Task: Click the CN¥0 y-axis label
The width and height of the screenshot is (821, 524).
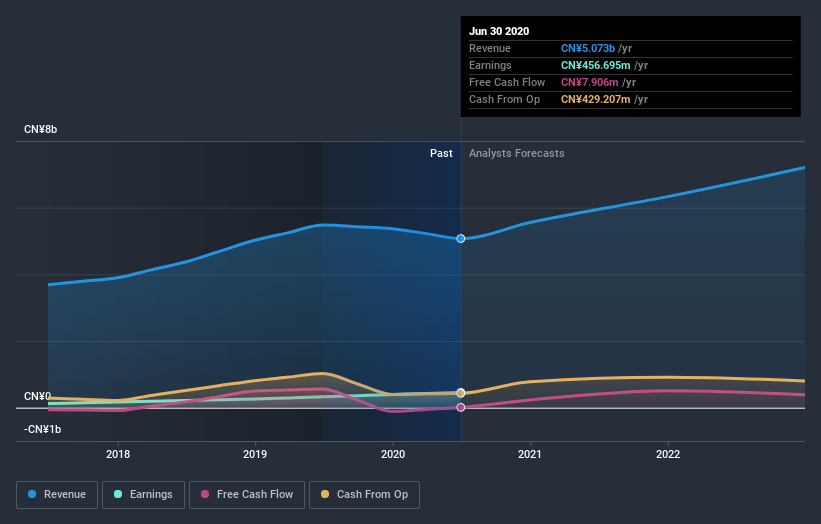Action: point(37,396)
